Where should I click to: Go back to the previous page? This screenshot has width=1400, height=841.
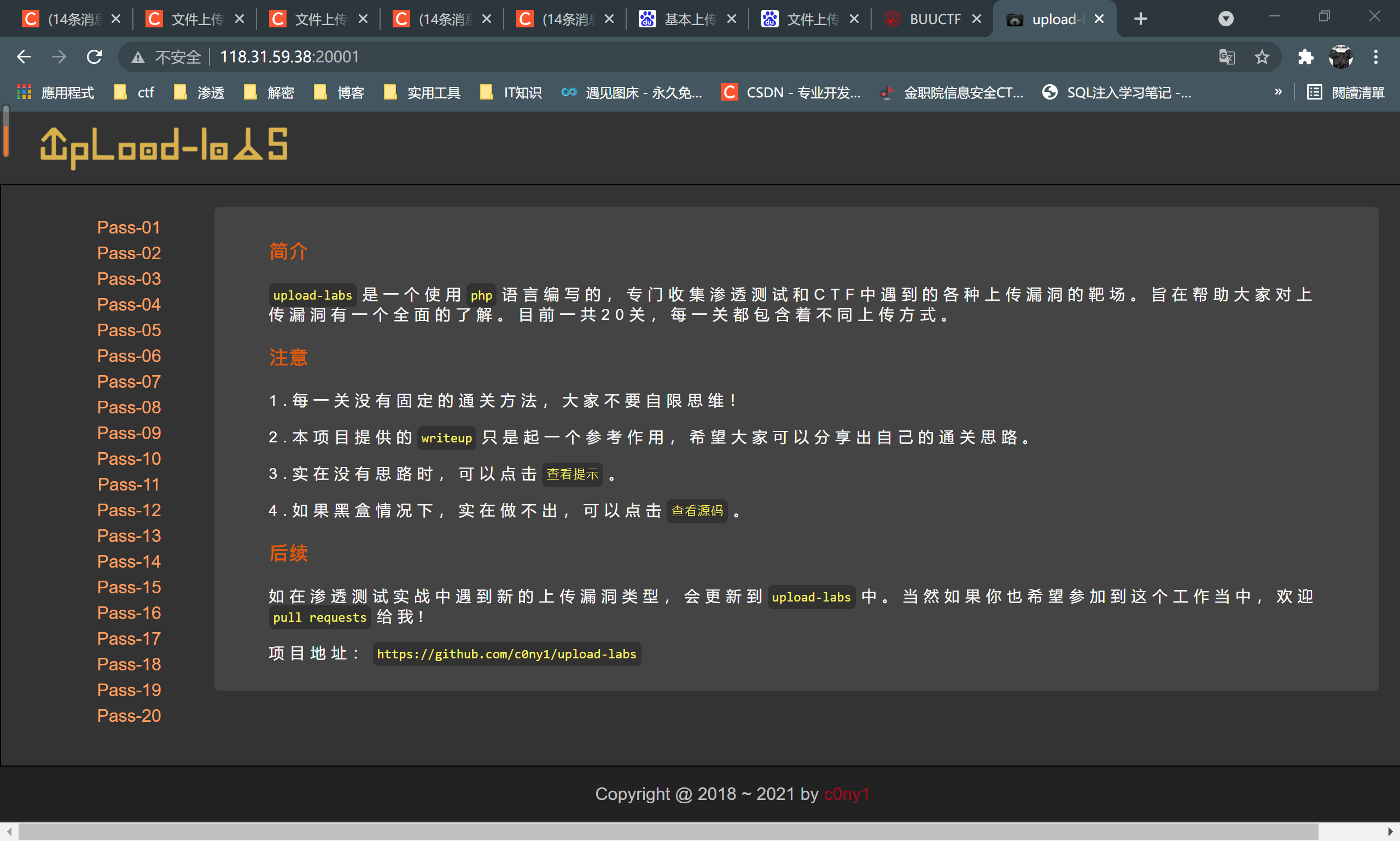pyautogui.click(x=24, y=57)
